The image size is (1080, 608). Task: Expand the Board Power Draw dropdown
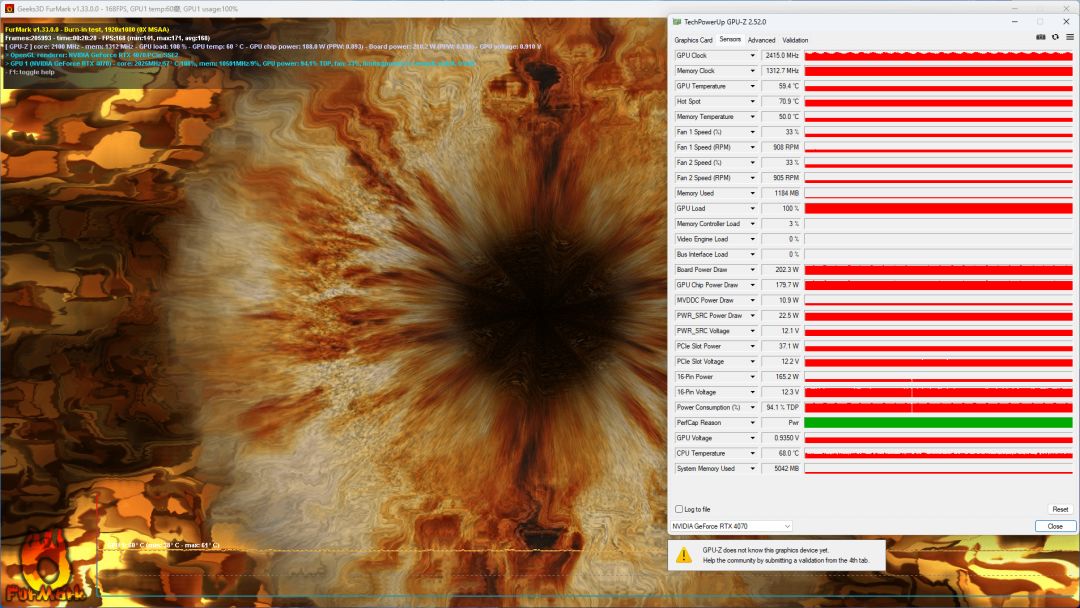click(752, 270)
